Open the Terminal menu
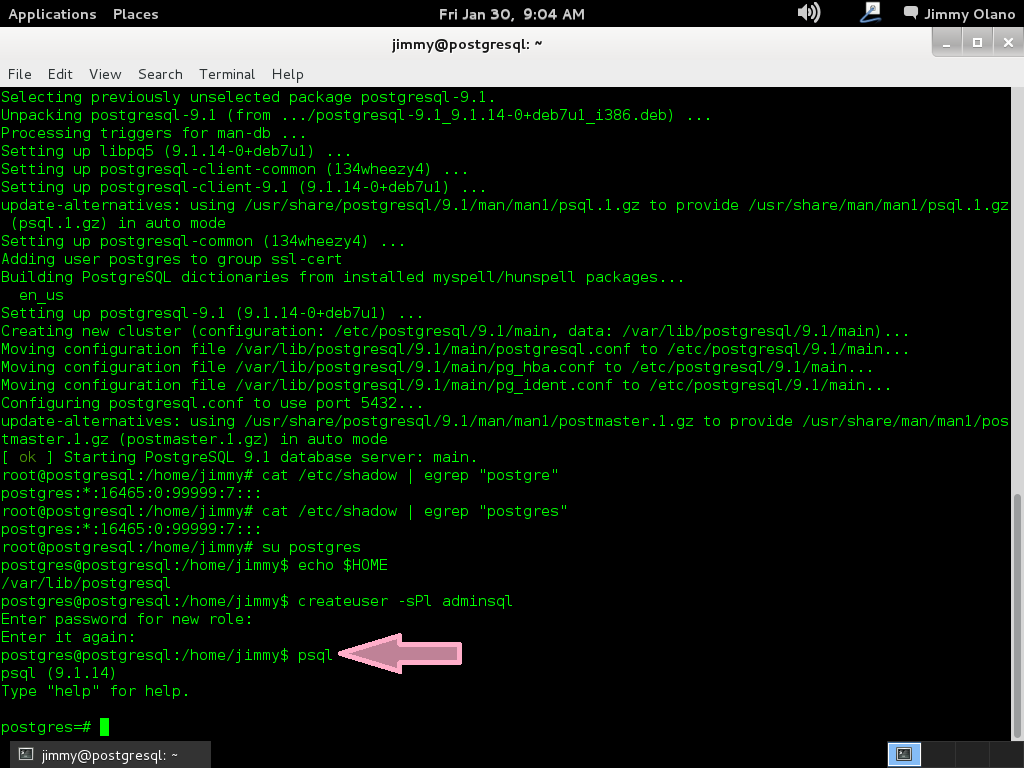The image size is (1024, 768). point(227,74)
